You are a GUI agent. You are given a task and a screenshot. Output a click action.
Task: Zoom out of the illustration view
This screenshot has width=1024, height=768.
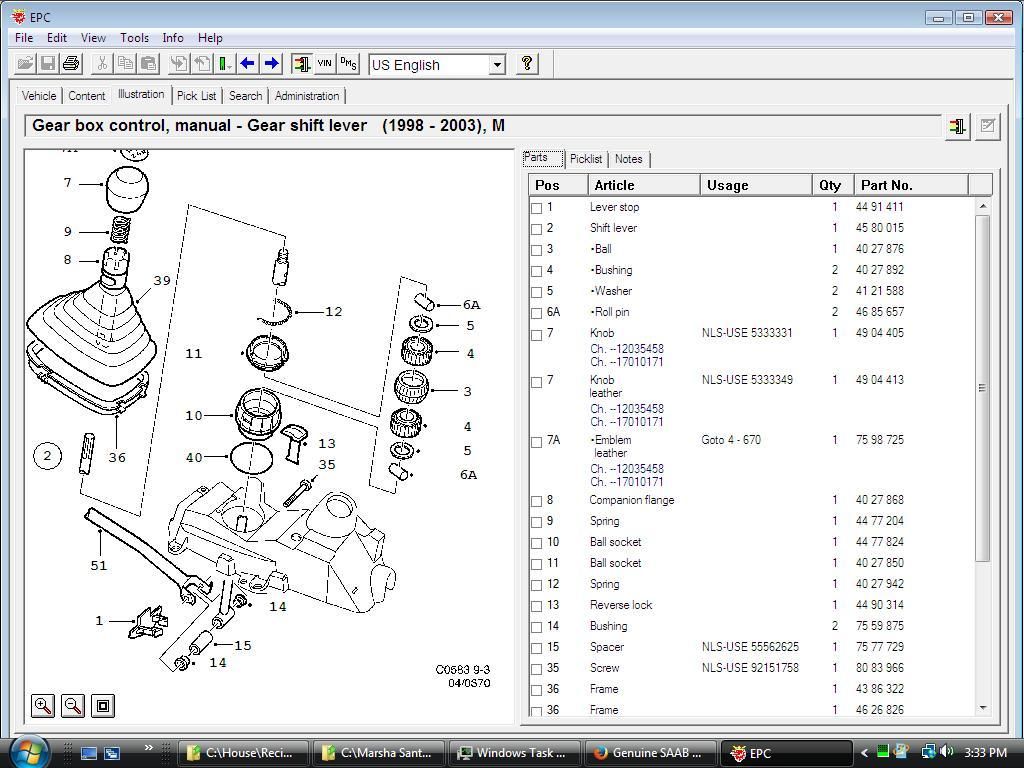click(71, 705)
